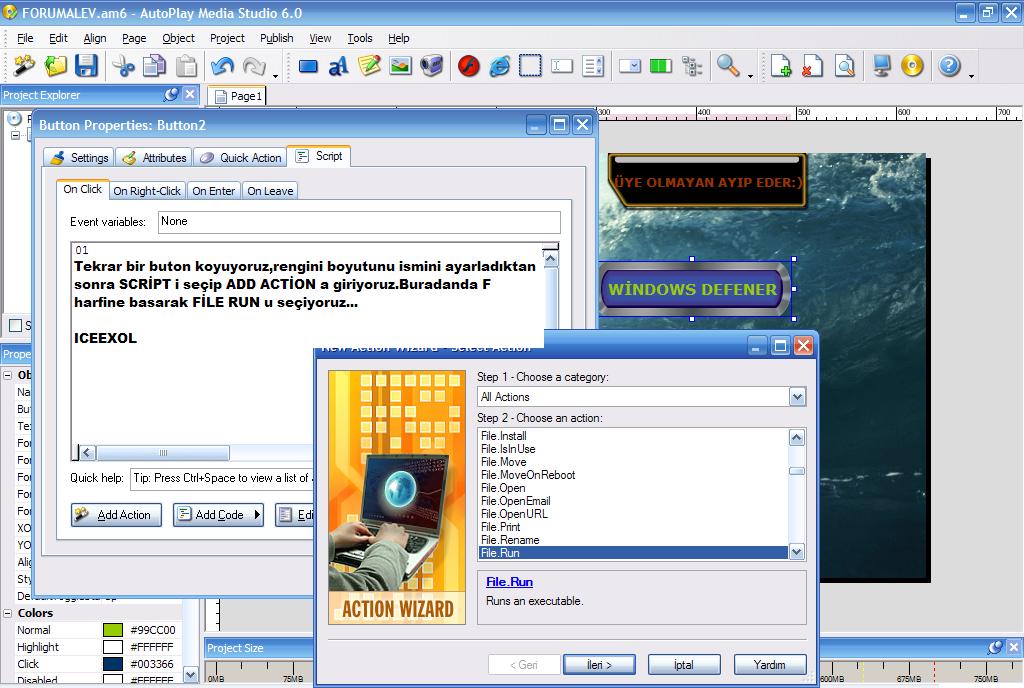Insert a Progress bar green icon

(x=661, y=66)
